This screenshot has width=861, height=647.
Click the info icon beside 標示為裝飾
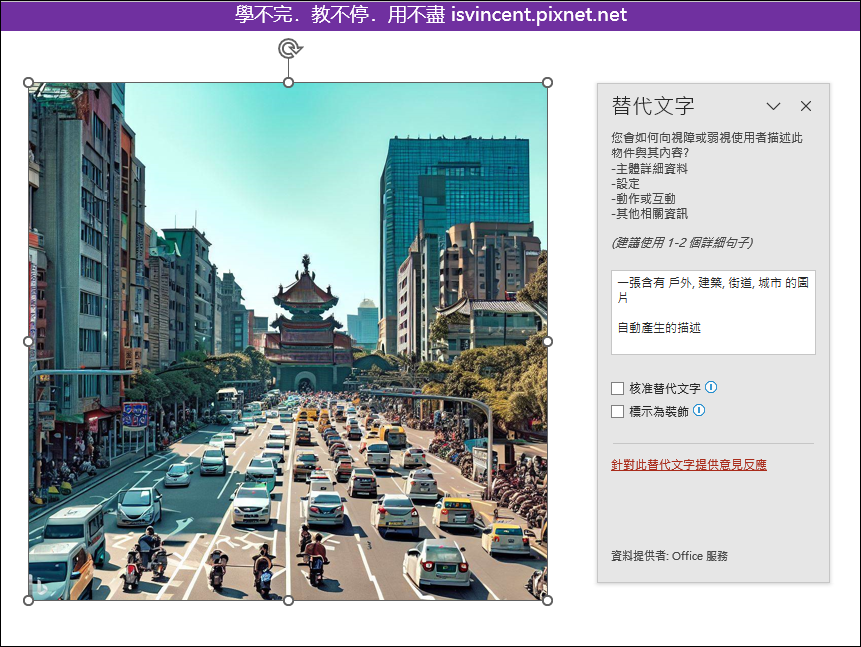point(699,410)
